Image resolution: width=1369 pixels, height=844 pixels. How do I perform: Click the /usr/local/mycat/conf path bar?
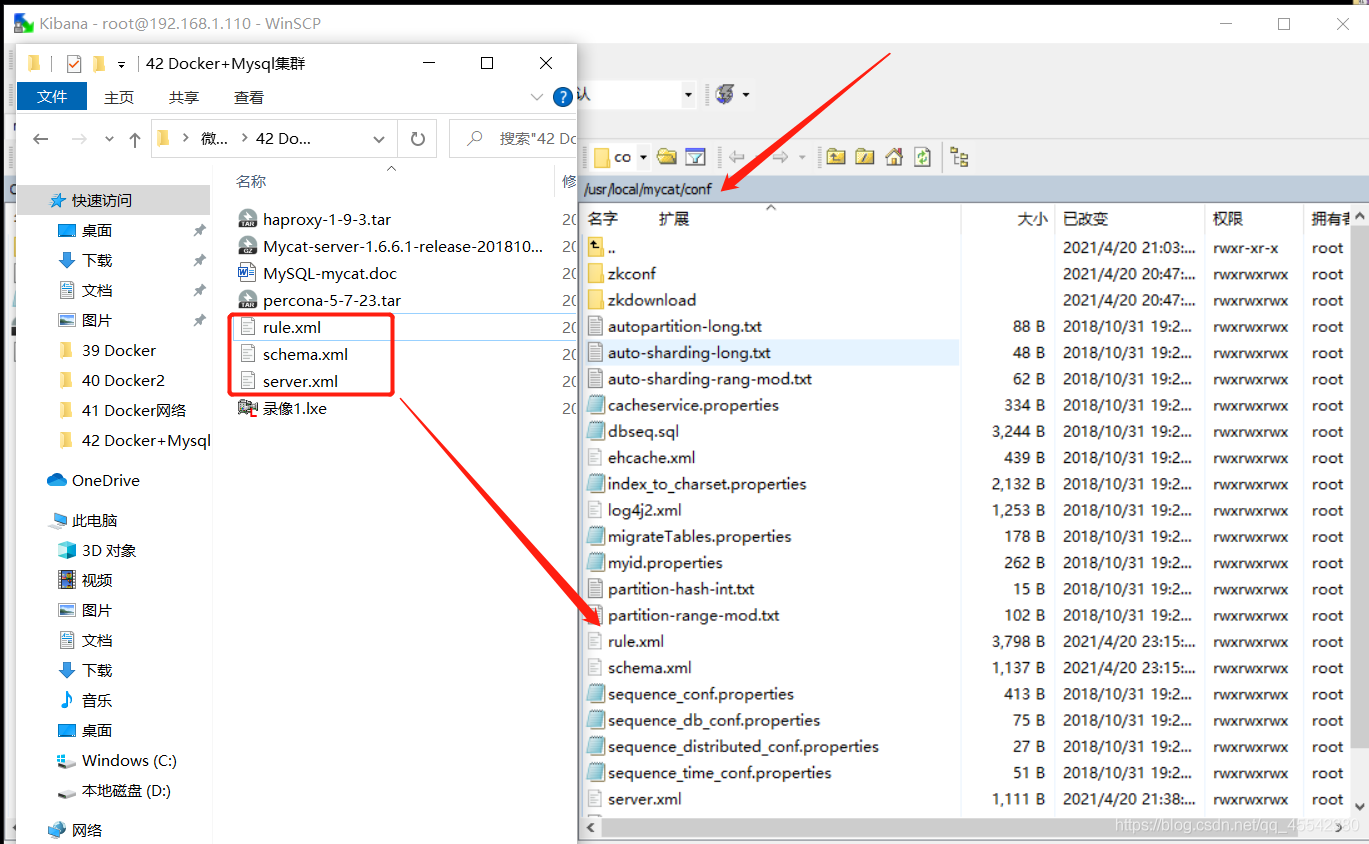[974, 189]
